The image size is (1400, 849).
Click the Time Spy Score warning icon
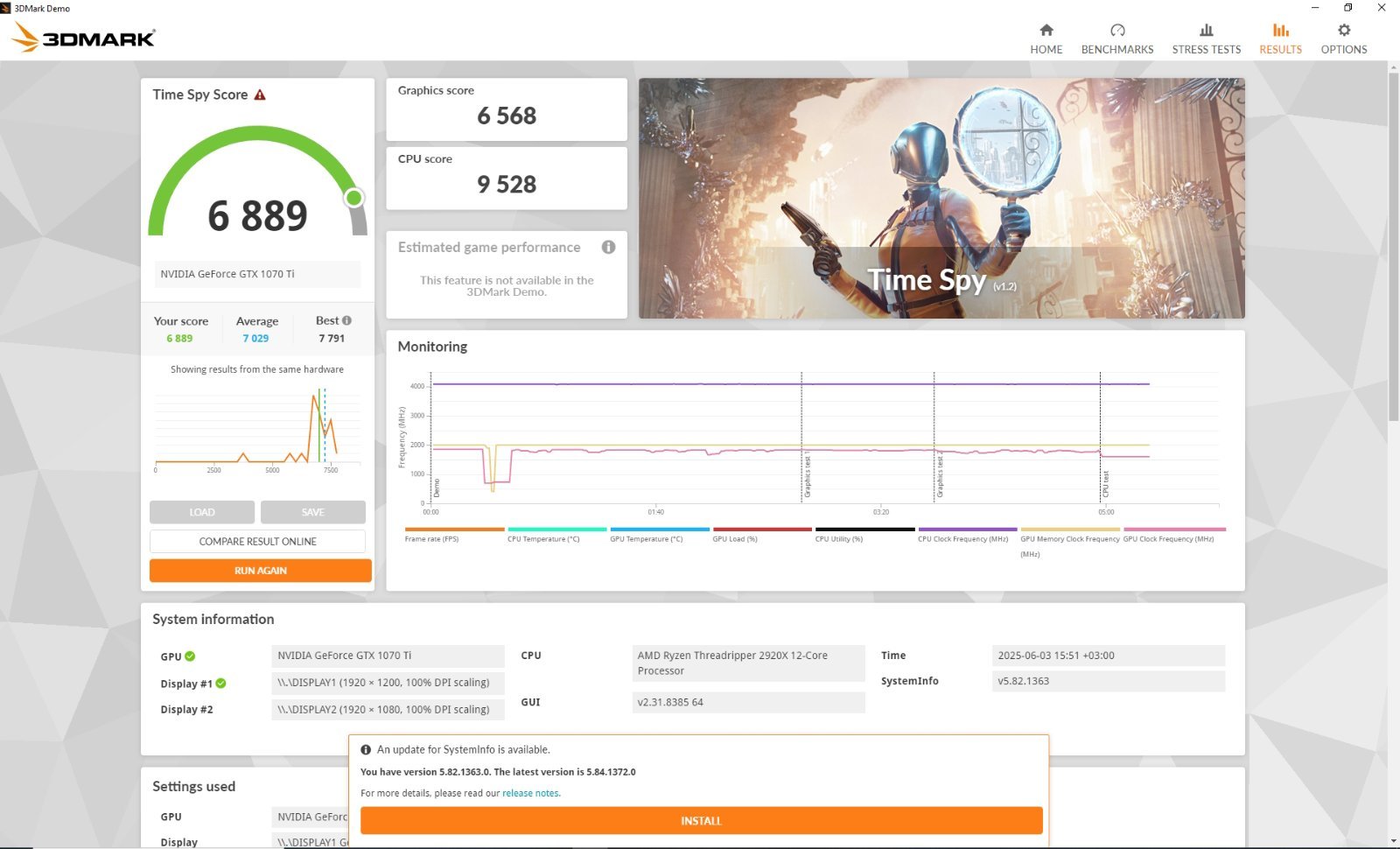(260, 95)
